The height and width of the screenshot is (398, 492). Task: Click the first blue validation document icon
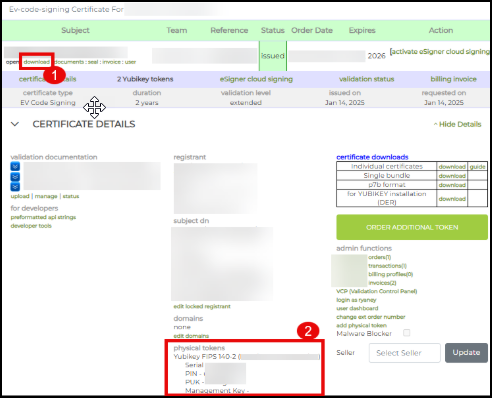point(15,166)
